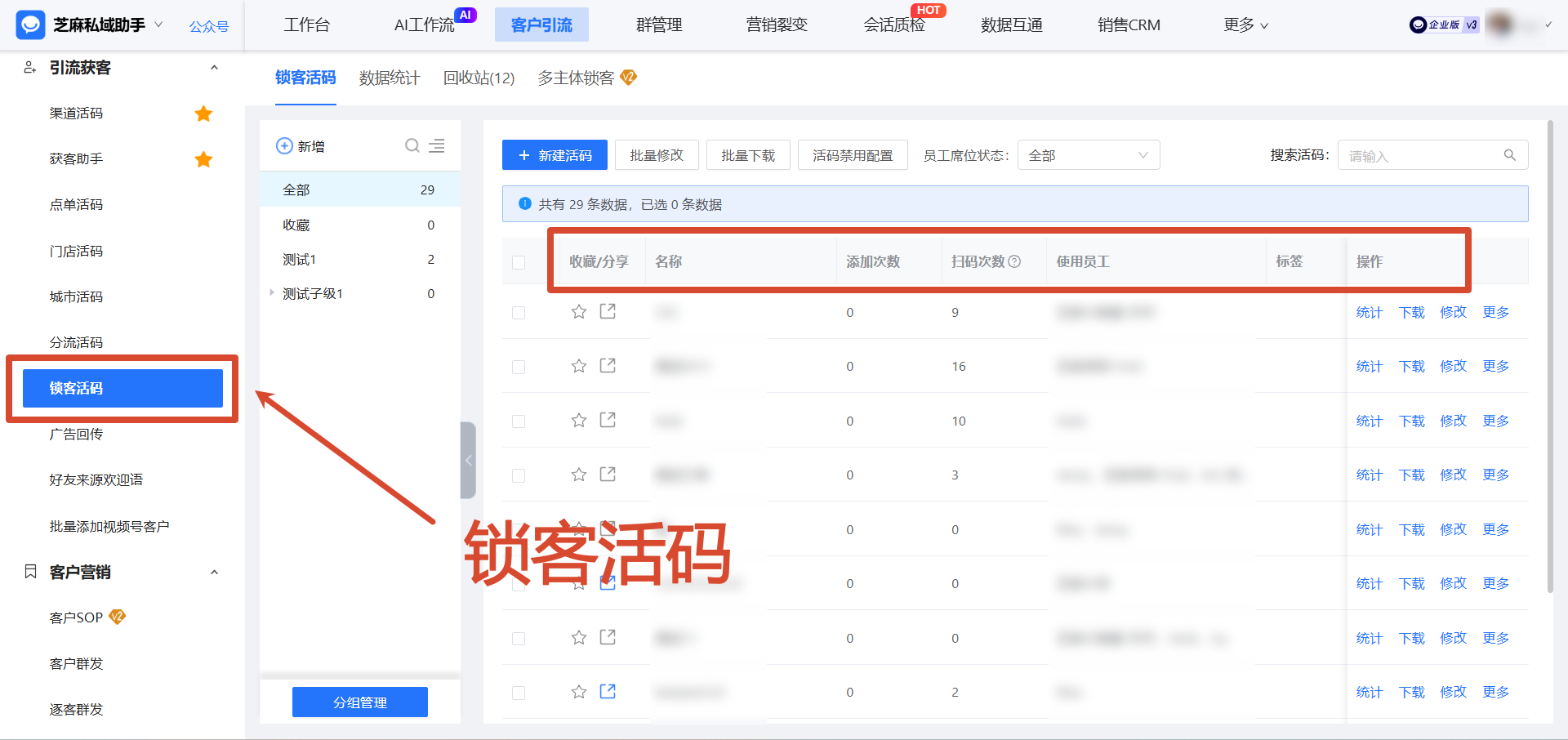Viewport: 1568px width, 740px height.
Task: Expand the dropdown arrow beside 芝麻私域助手
Action: point(158,25)
